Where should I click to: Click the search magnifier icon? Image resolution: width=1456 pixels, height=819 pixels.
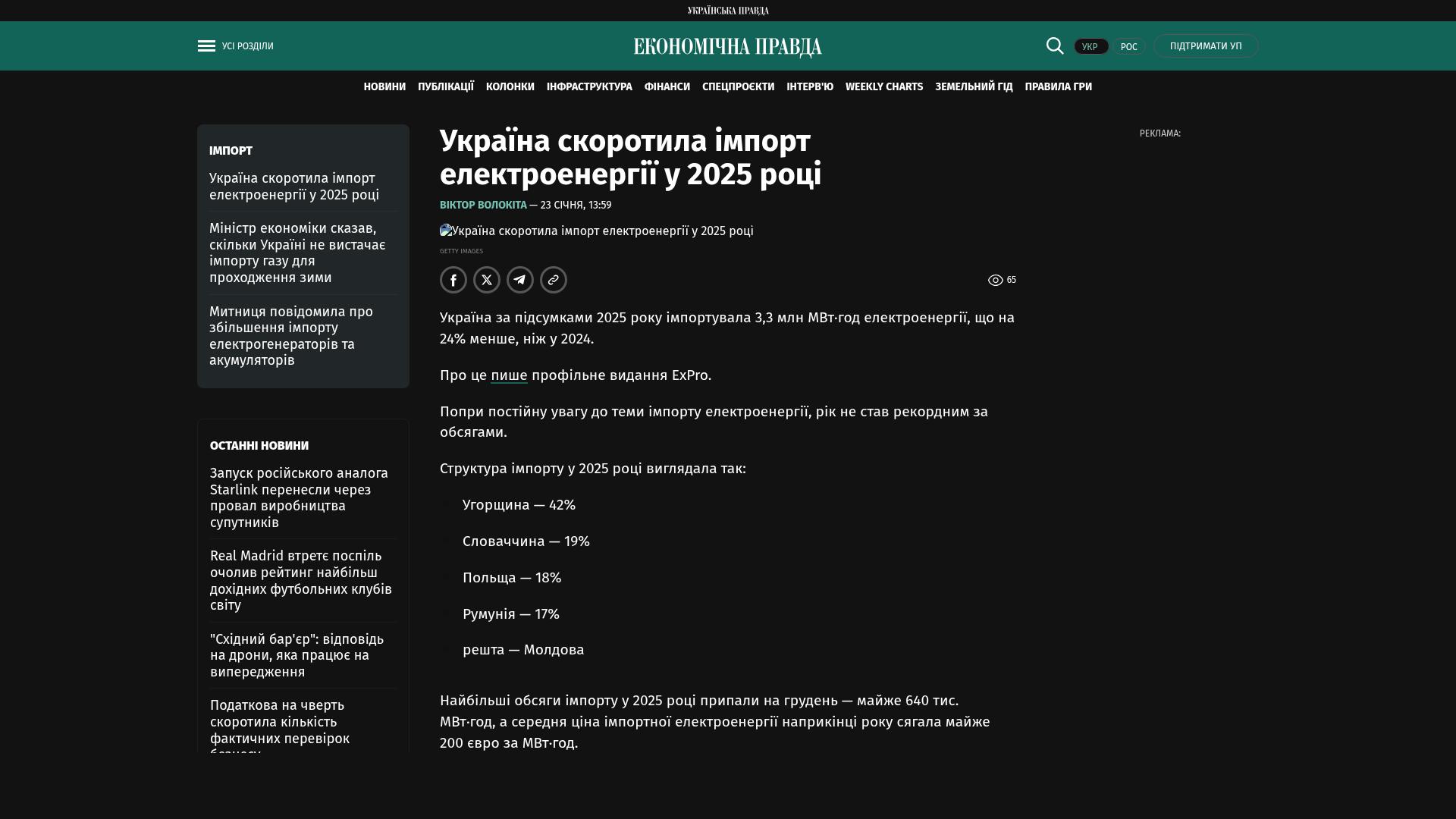click(1055, 46)
